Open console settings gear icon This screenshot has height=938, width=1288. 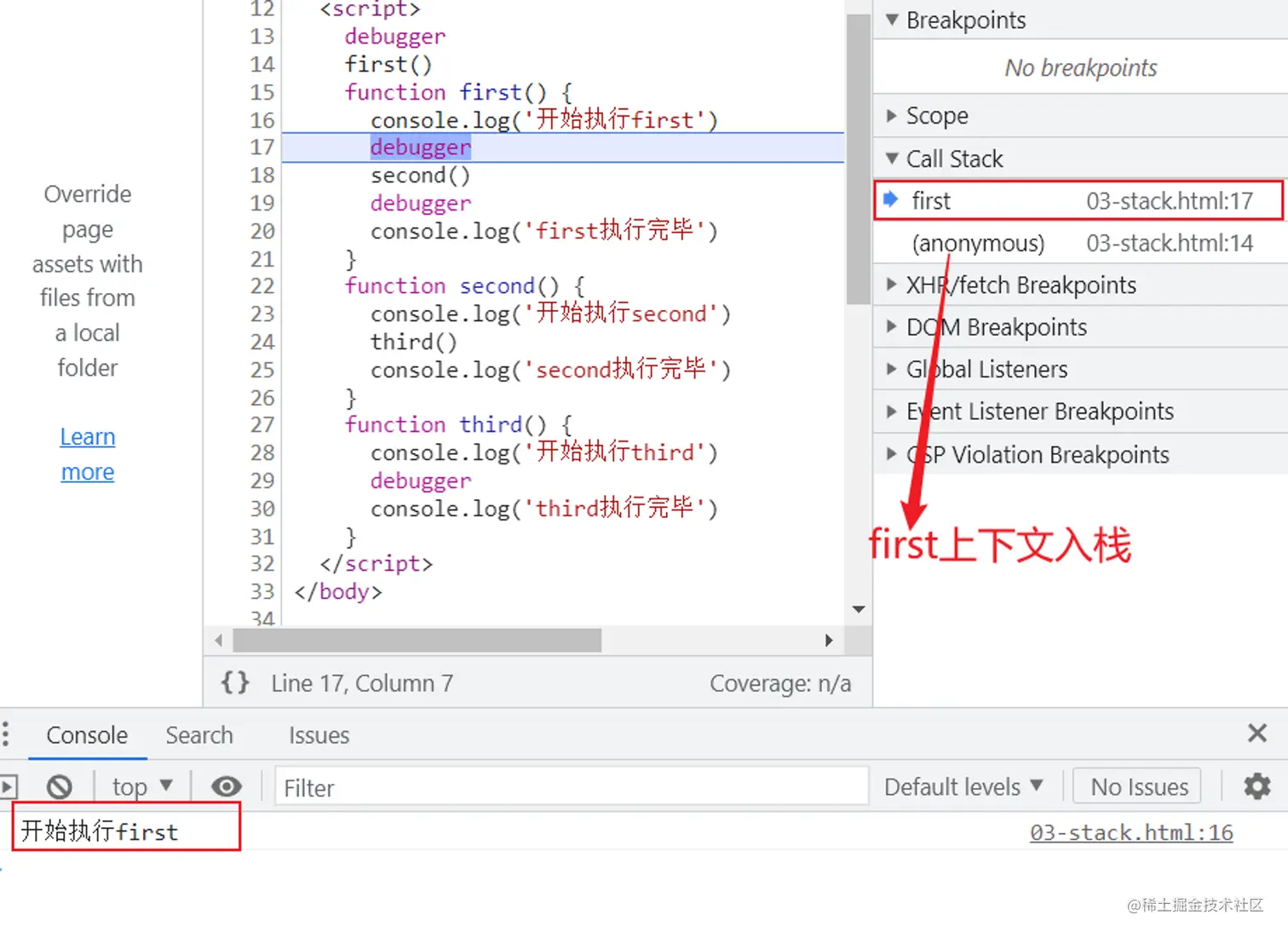[1256, 786]
